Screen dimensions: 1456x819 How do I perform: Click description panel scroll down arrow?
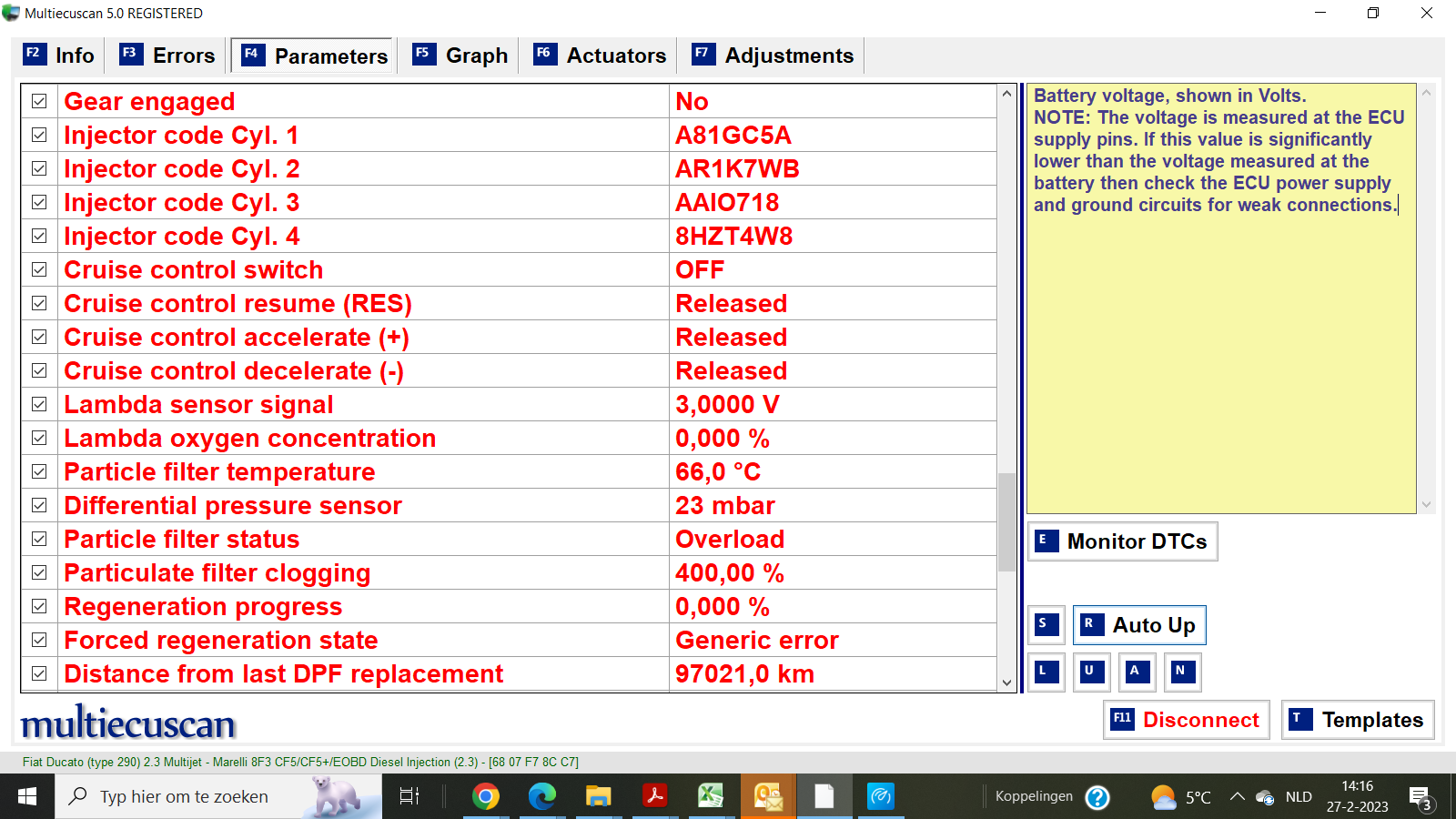click(x=1427, y=504)
